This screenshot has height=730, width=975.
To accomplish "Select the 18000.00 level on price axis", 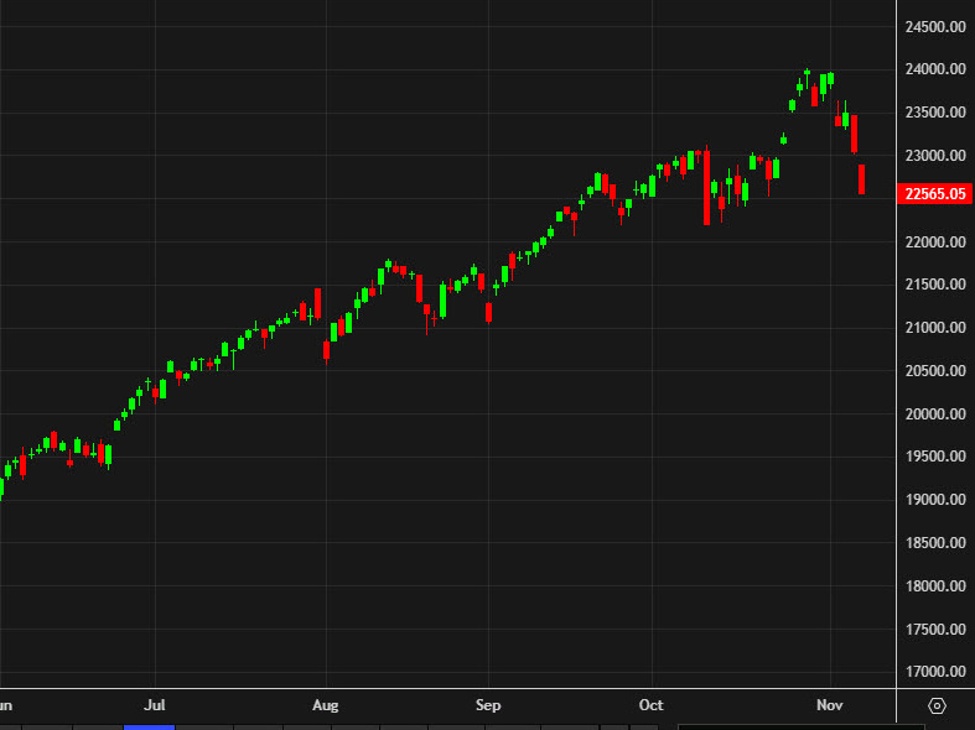I will click(935, 586).
